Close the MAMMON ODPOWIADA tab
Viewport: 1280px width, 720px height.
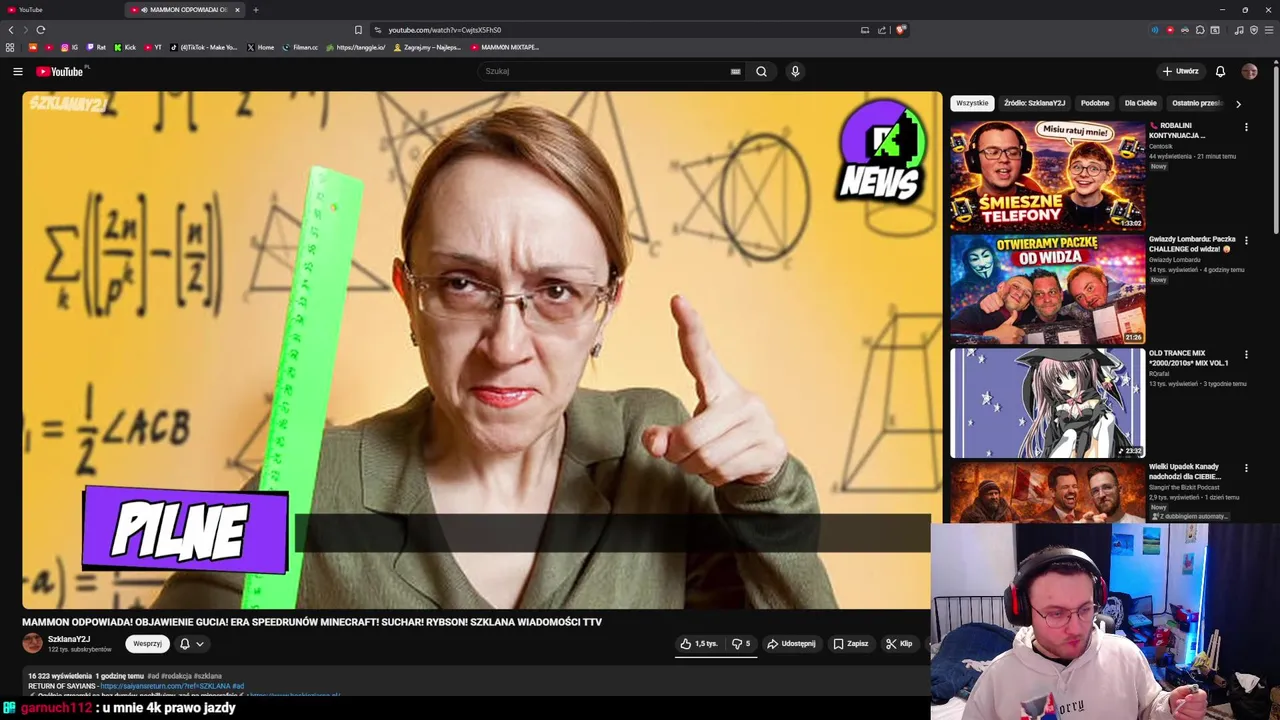[x=237, y=10]
